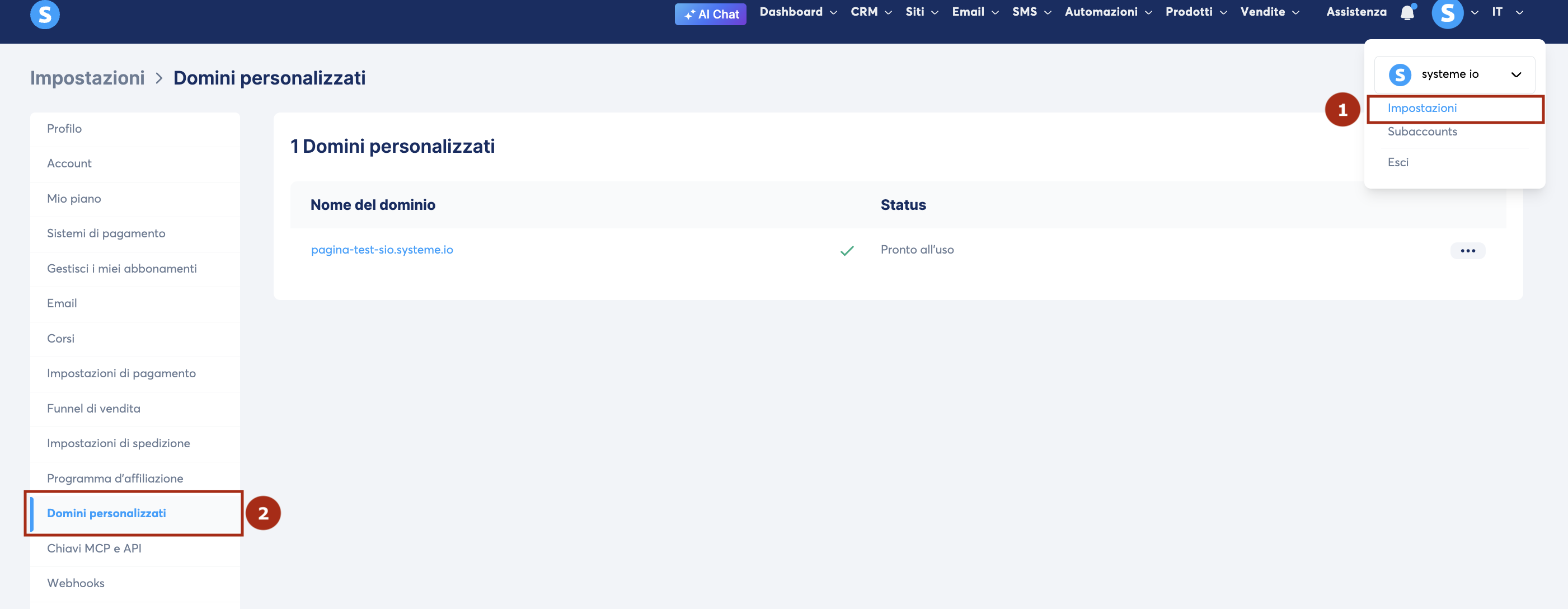
Task: Click the systeme io account avatar in the dropdown
Action: click(1400, 74)
